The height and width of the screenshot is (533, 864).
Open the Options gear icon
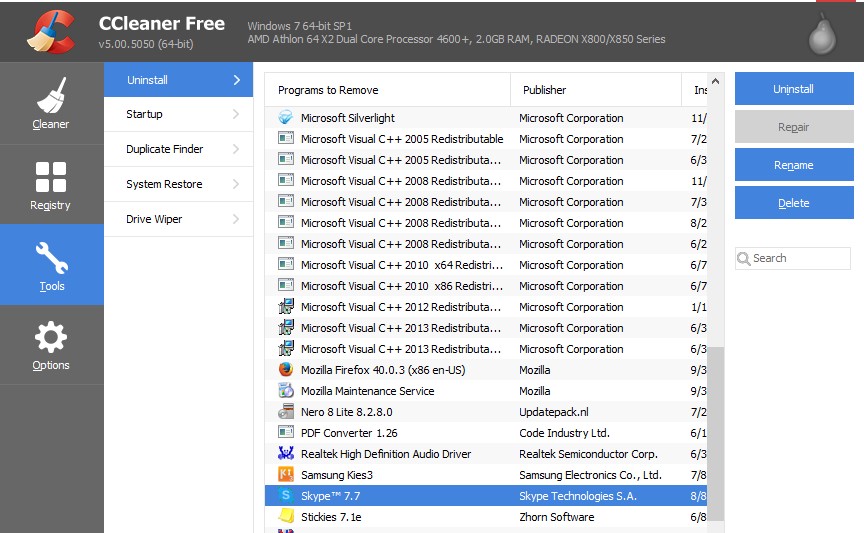51,338
